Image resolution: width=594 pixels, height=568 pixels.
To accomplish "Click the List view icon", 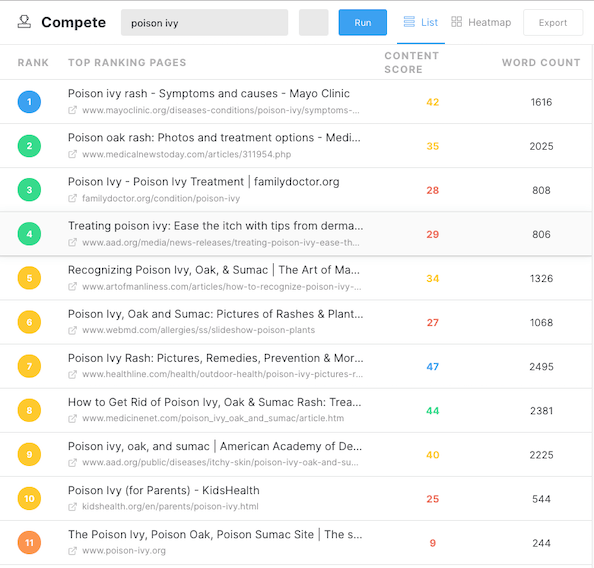I will (x=409, y=22).
